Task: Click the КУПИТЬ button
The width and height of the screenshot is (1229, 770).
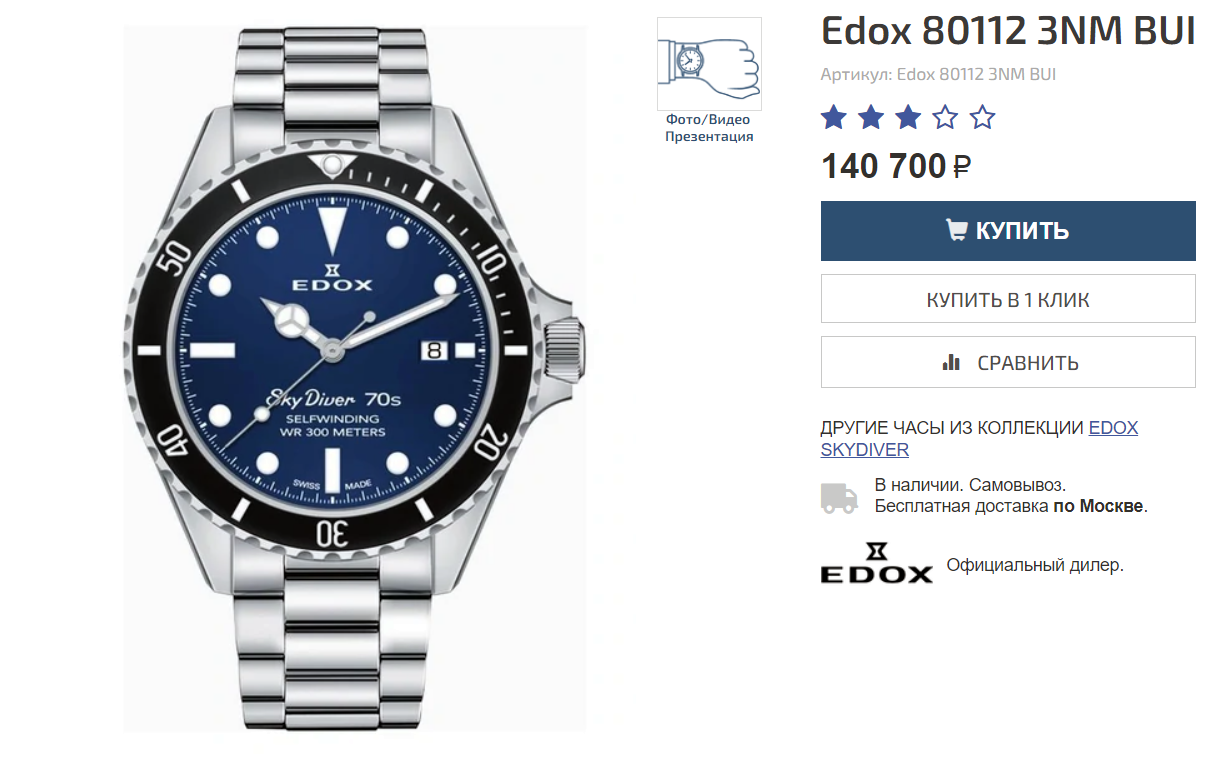Action: [x=1008, y=231]
